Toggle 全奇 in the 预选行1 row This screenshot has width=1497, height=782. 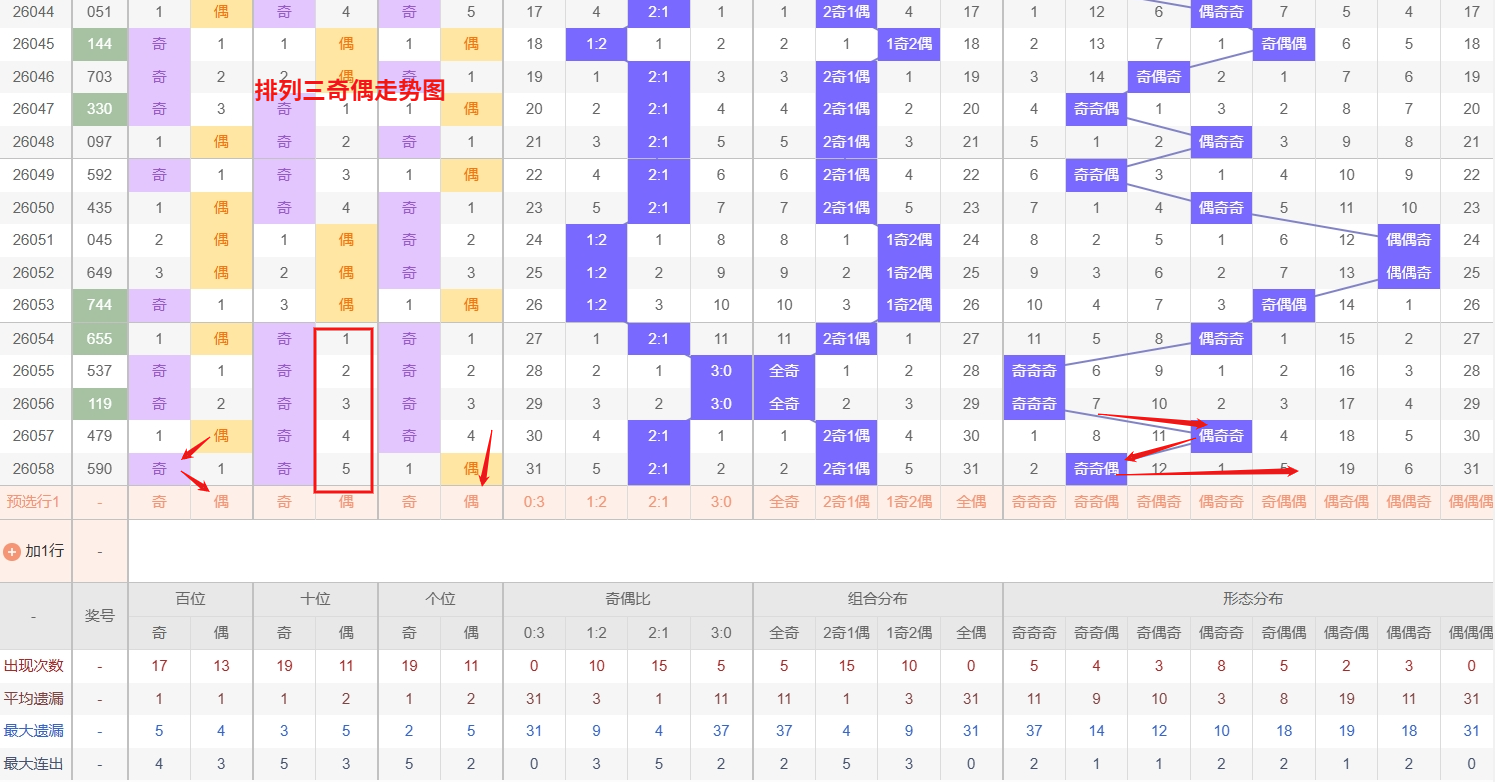pos(784,502)
